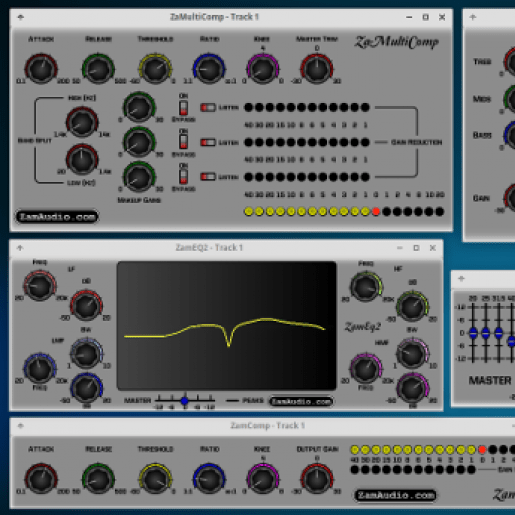This screenshot has height=515, width=515.
Task: Click the HMF Freq knob in ZamEQ2
Action: coord(366,369)
